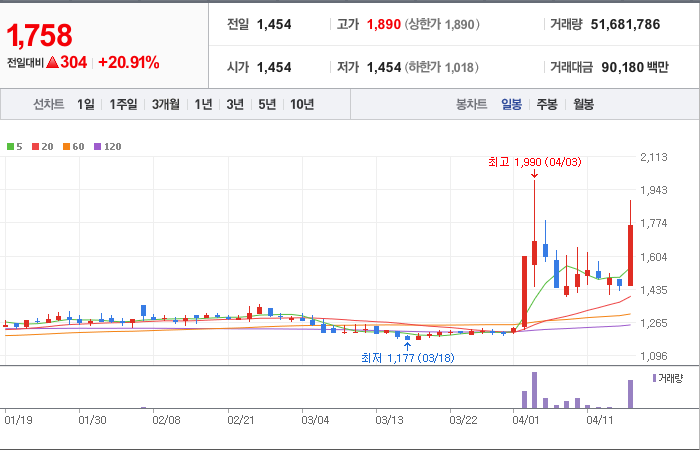This screenshot has height=450, width=700.
Task: Click the purple 거래량 legend marker
Action: (x=654, y=378)
